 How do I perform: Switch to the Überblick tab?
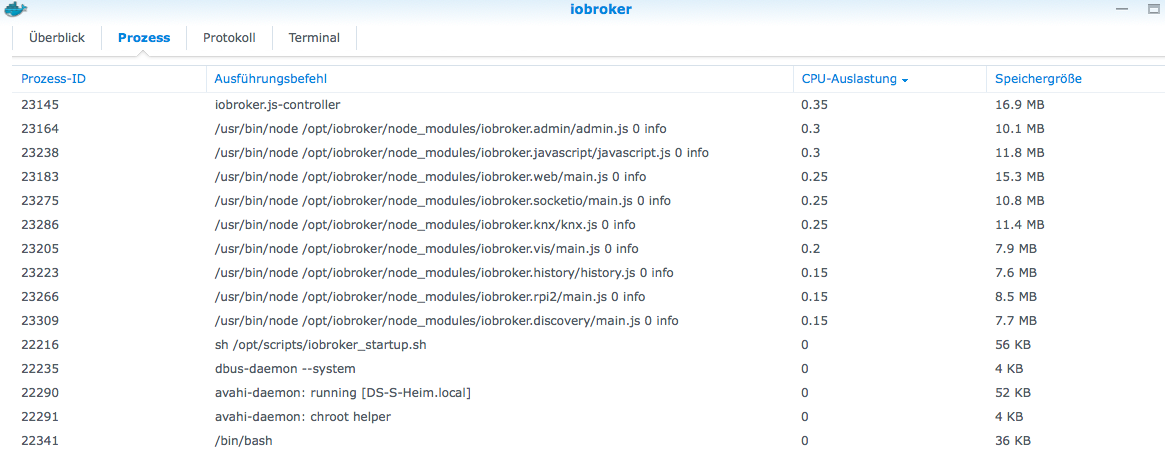click(56, 38)
